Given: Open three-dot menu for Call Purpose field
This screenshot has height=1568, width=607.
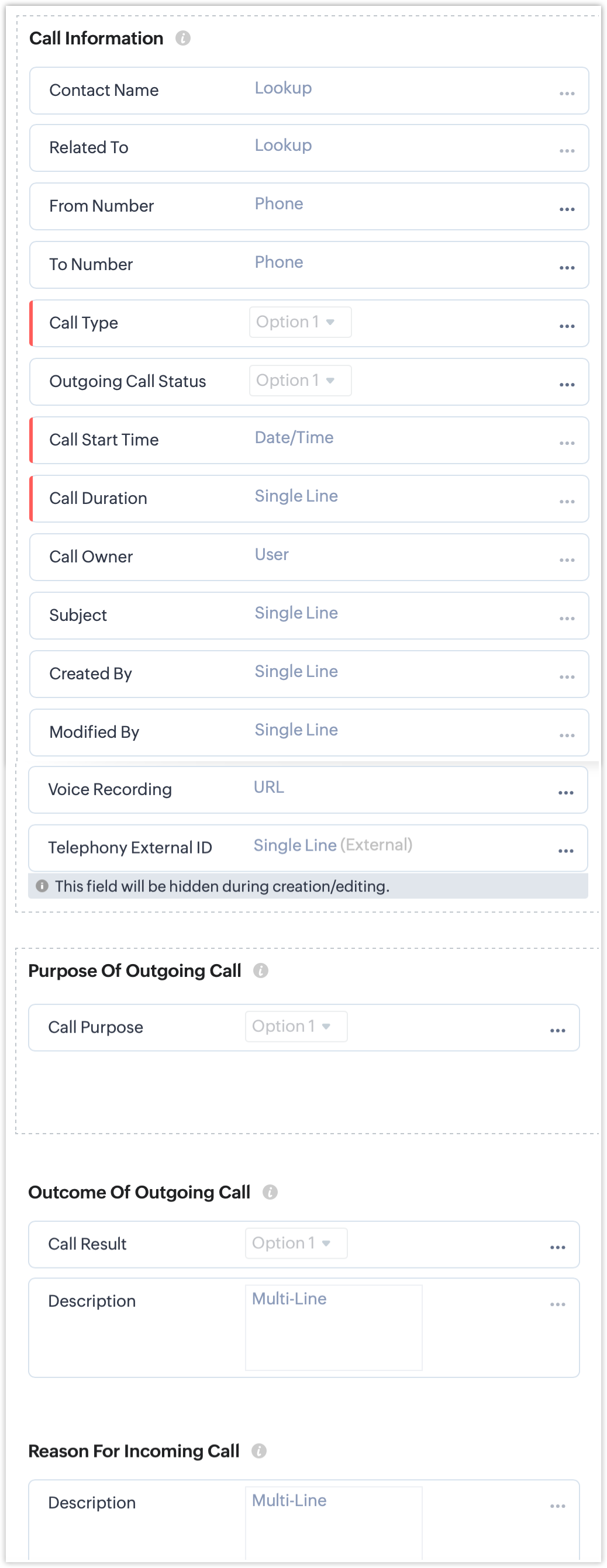Looking at the screenshot, I should 558,1031.
